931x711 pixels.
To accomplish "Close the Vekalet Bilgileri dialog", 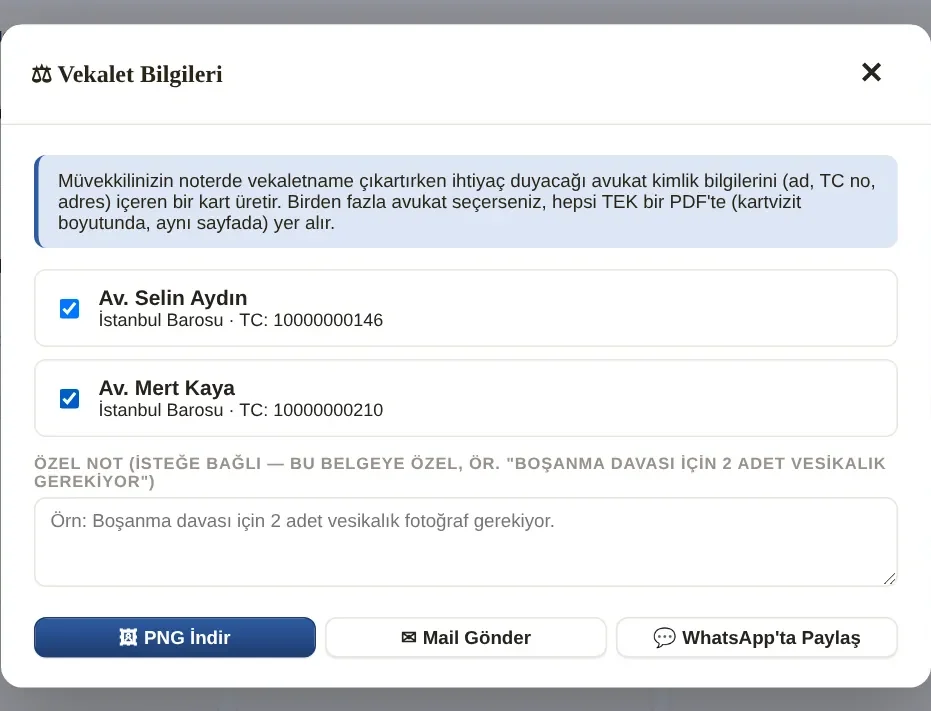I will point(871,72).
